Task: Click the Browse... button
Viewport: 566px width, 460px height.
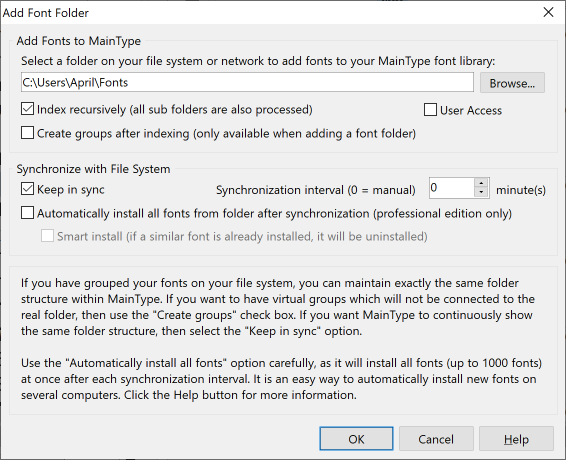Action: (512, 83)
